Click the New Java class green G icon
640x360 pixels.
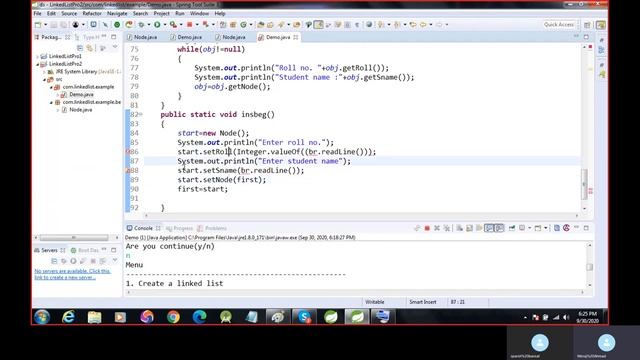[x=244, y=25]
